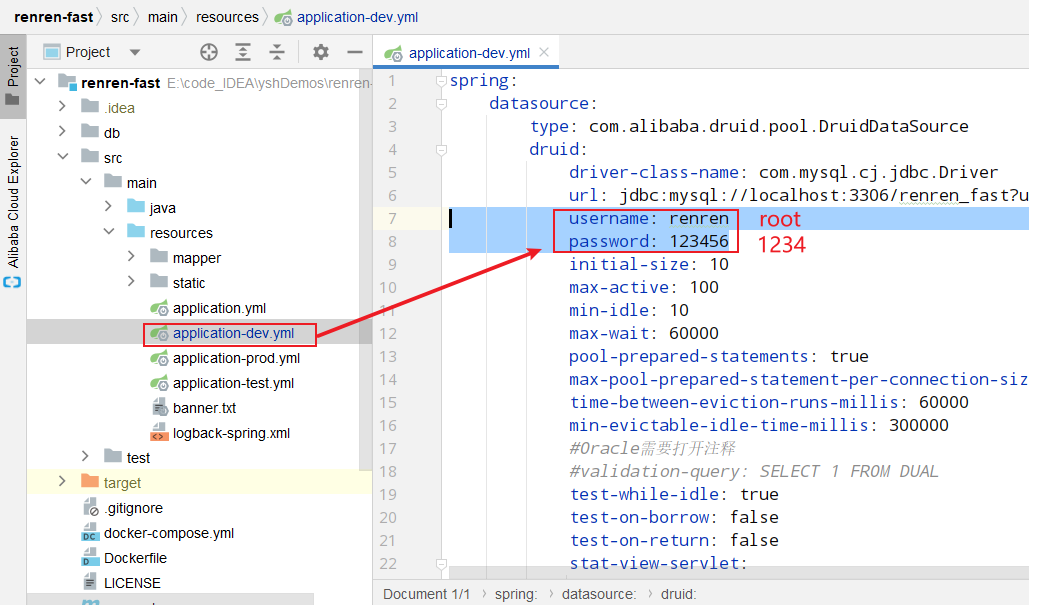
Task: Select the LICENSE file
Action: point(132,583)
